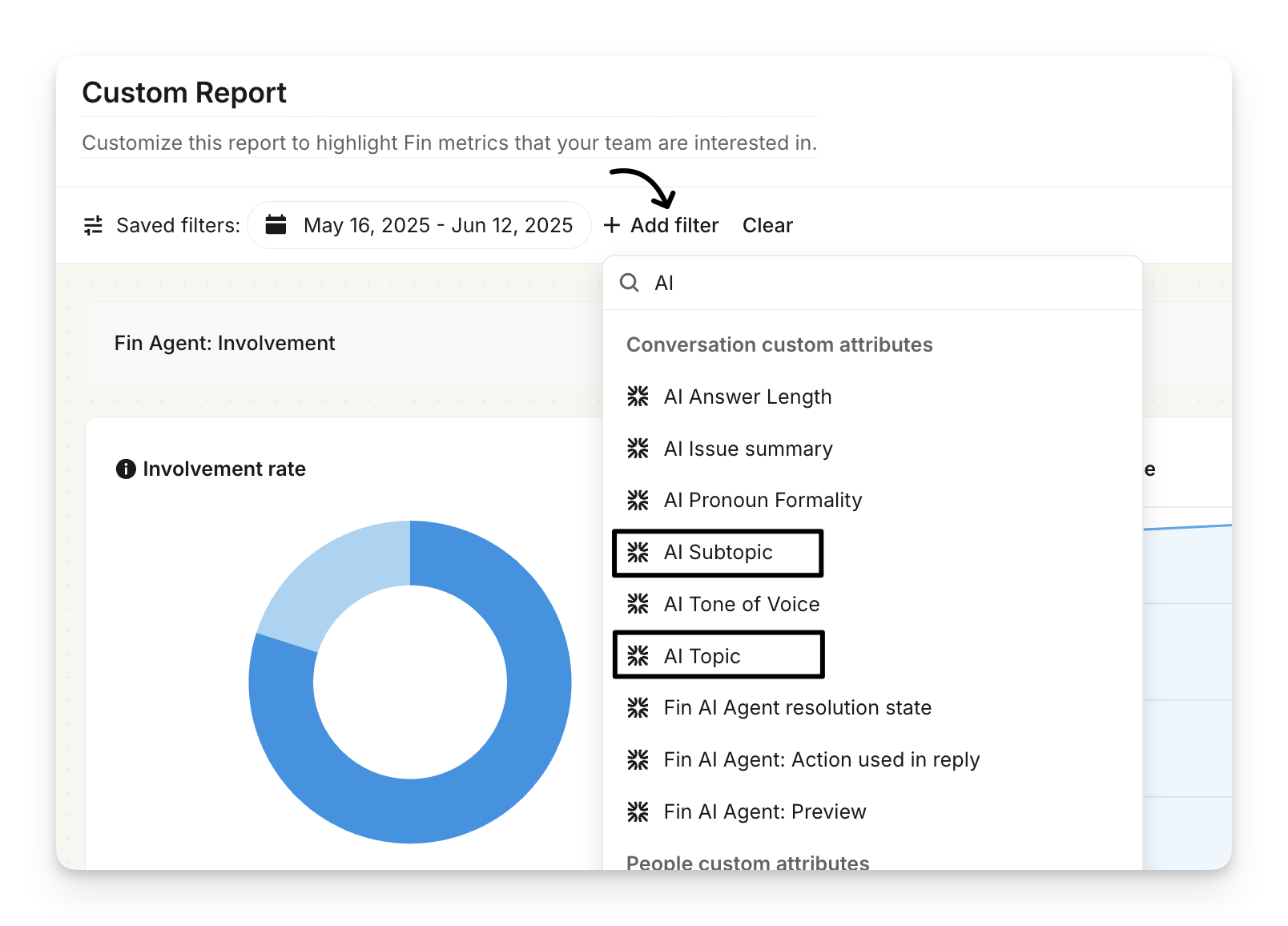The image size is (1288, 926).
Task: Click the filter search field containing AI
Action: tap(881, 283)
